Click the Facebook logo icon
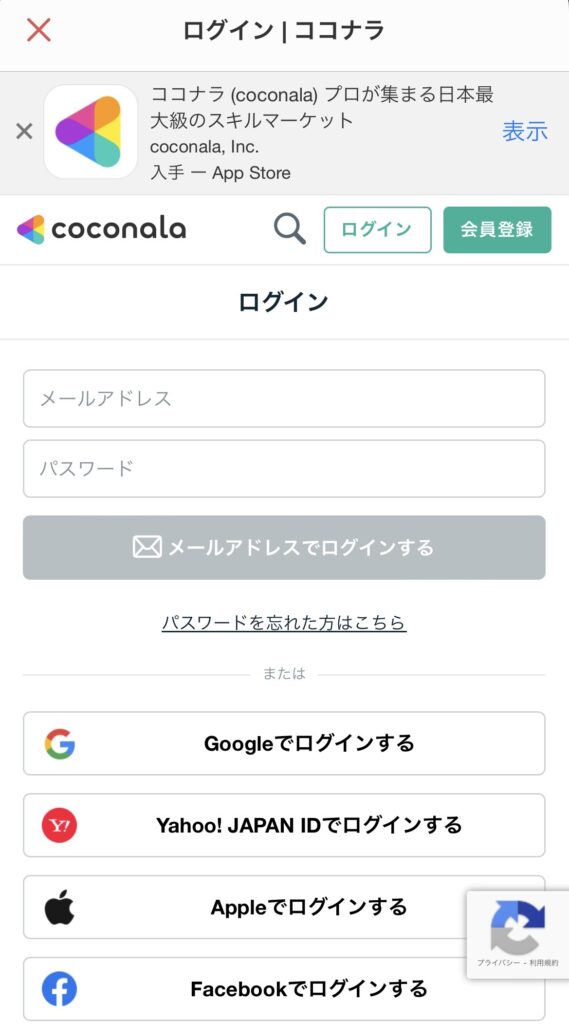The height and width of the screenshot is (1024, 569). click(x=59, y=989)
